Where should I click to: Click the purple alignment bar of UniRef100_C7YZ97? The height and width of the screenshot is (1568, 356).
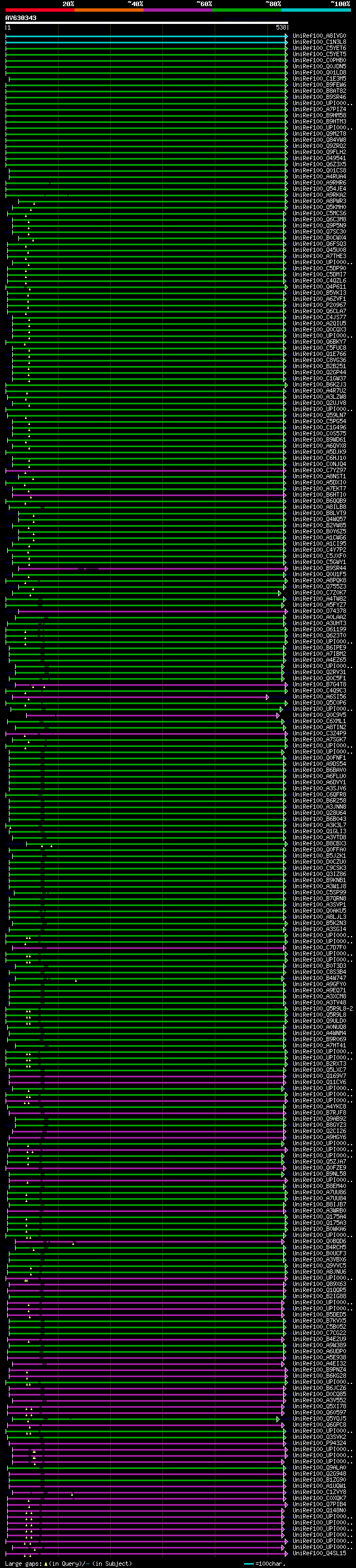point(145,471)
